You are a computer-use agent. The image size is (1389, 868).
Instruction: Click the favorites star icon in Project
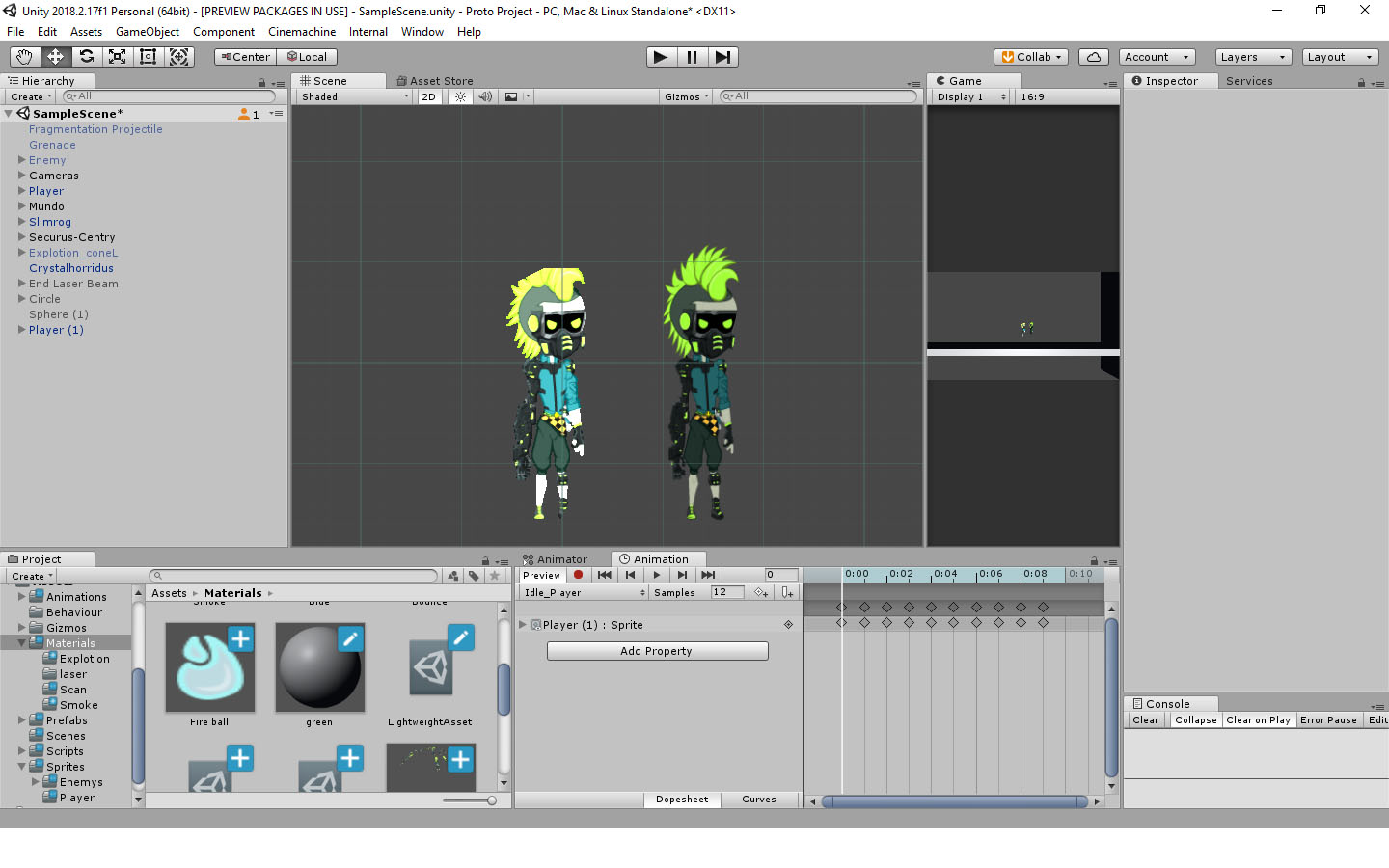495,576
